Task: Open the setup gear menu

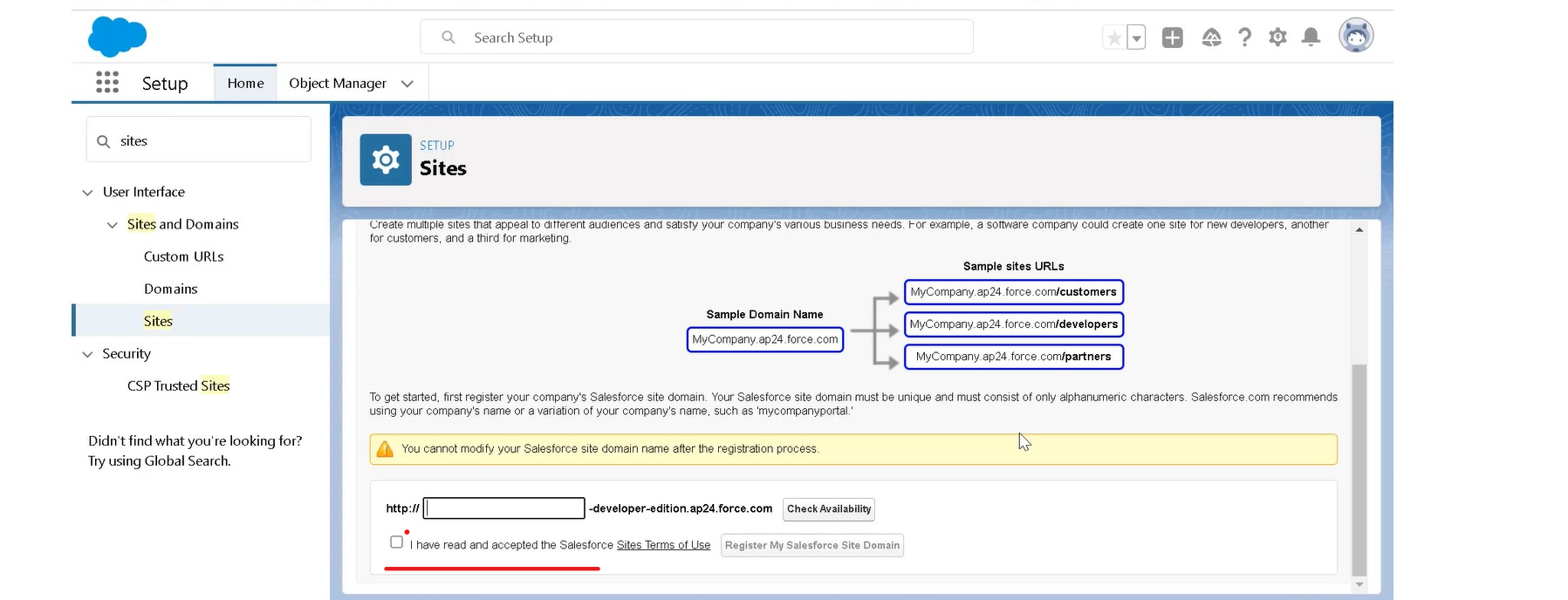Action: coord(1278,37)
